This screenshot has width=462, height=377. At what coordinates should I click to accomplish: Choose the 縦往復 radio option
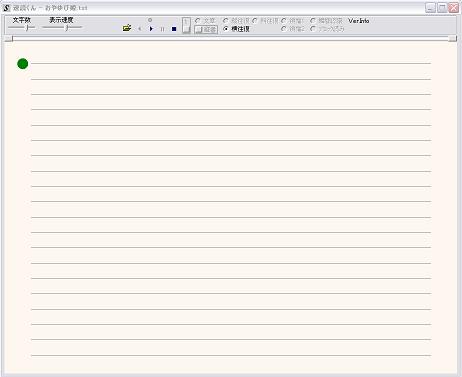[x=236, y=21]
